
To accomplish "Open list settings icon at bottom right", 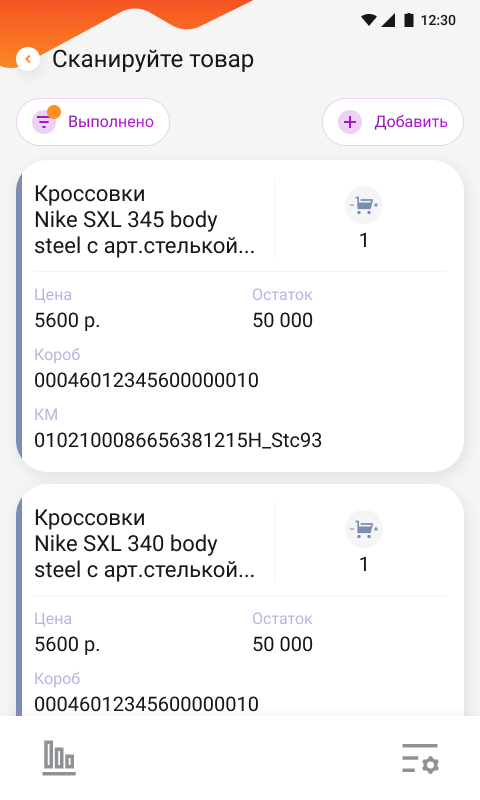I will coord(421,758).
